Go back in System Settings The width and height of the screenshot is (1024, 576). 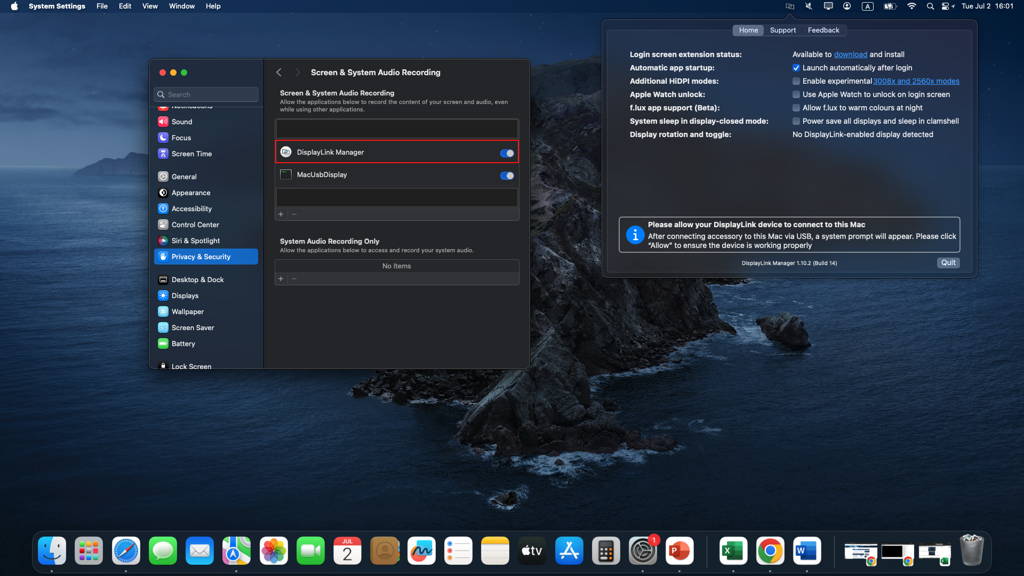(x=279, y=72)
